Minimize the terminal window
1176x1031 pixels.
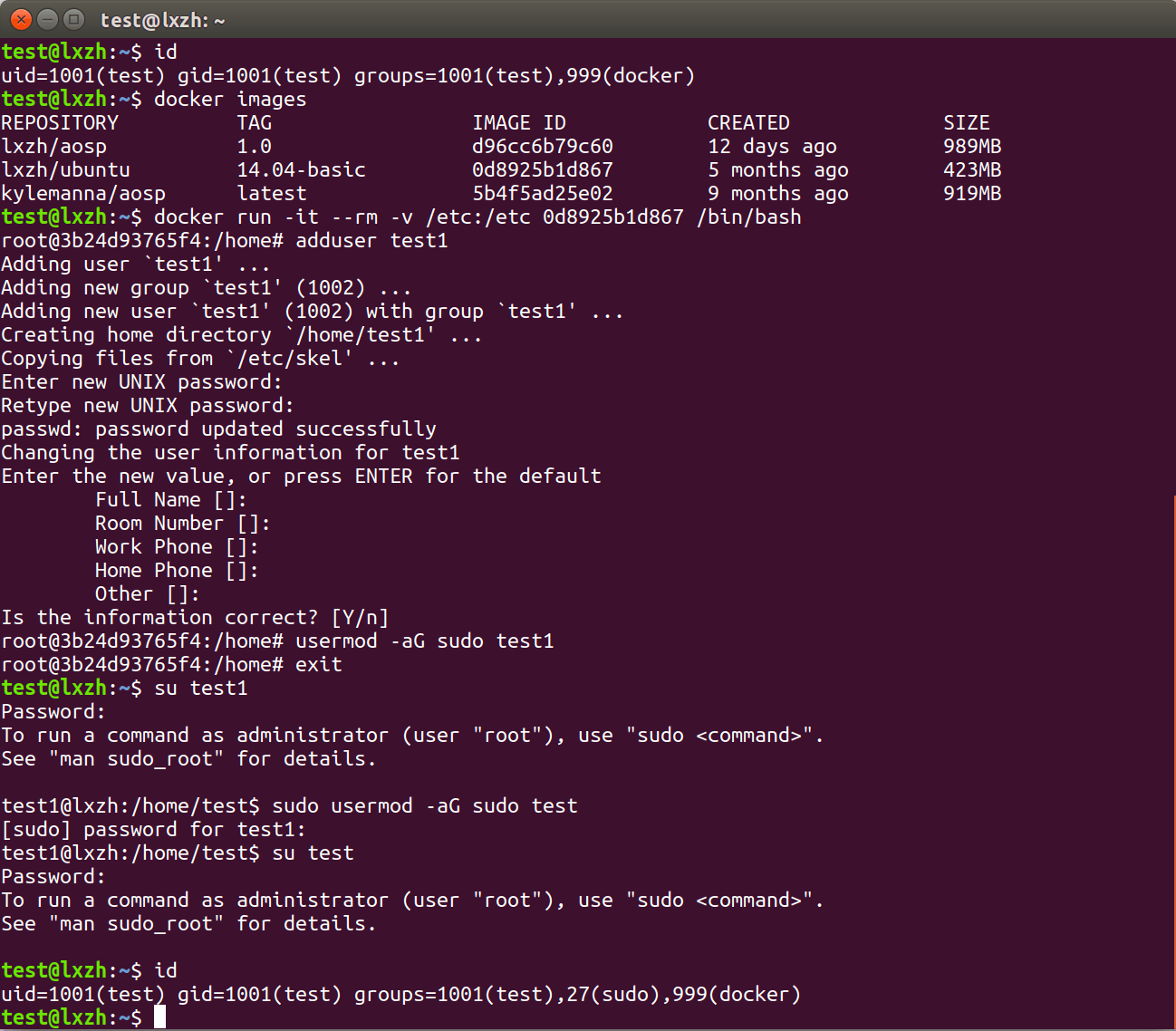(x=48, y=19)
